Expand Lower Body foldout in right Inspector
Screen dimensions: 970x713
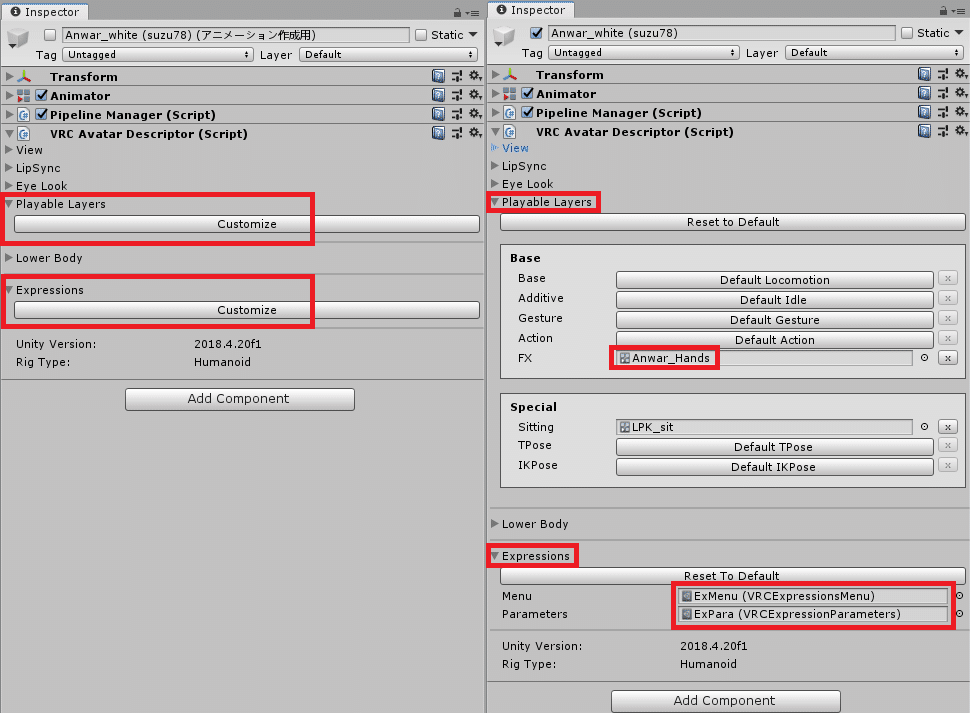pyautogui.click(x=495, y=524)
